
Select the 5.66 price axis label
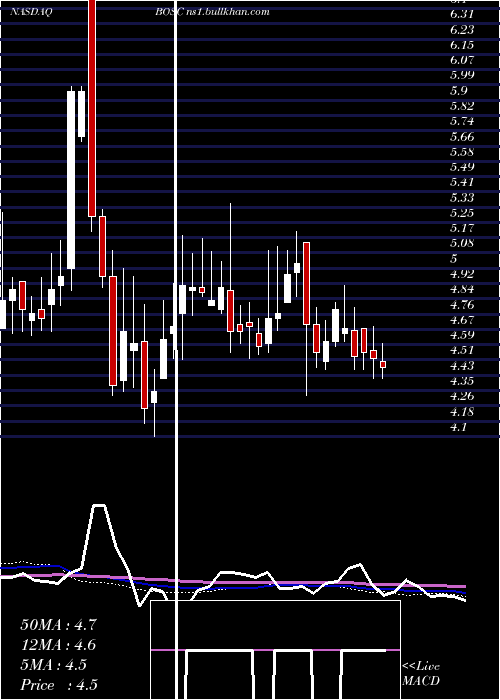point(462,136)
